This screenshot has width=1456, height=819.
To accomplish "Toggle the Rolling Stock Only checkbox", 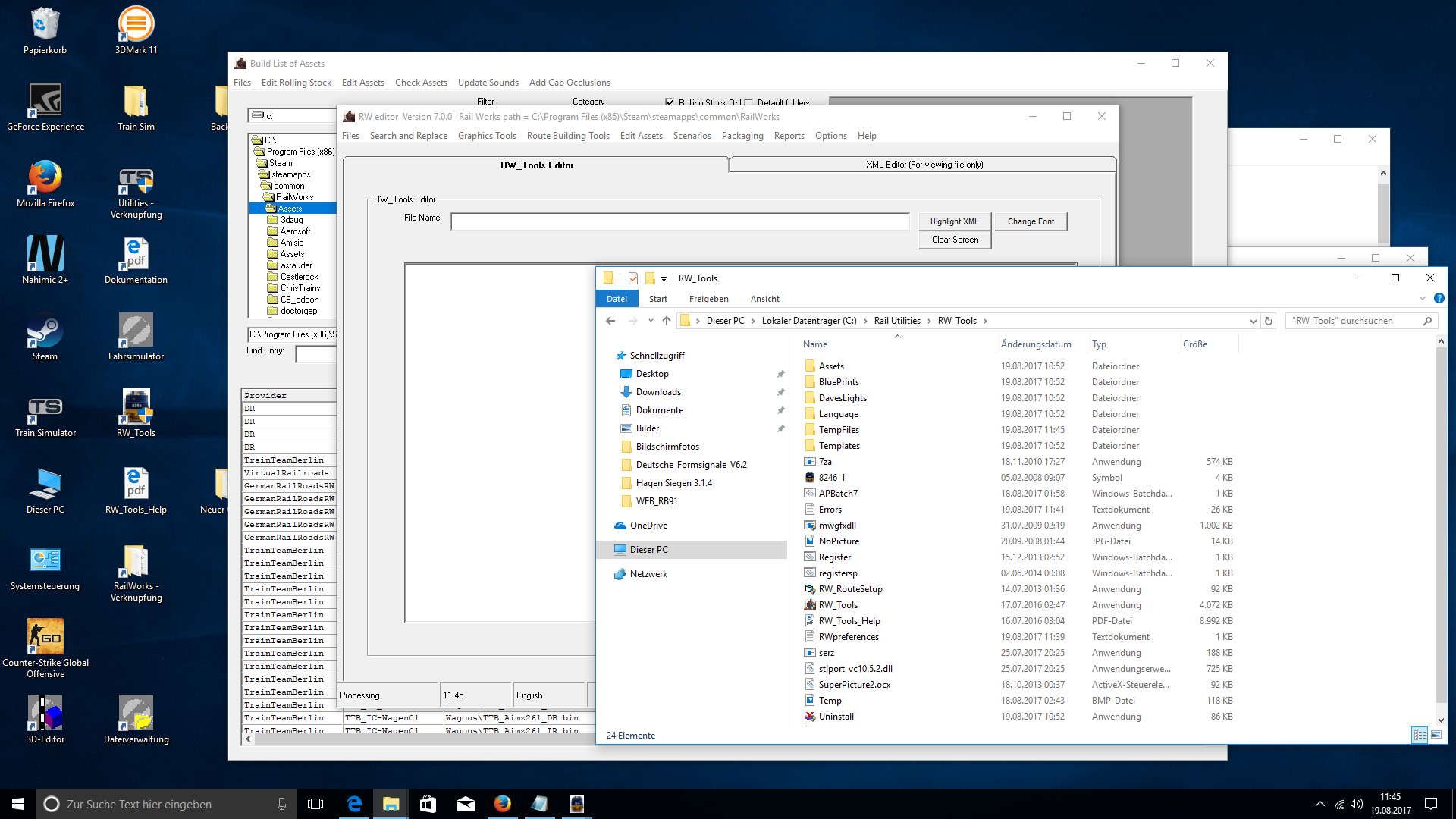I will click(670, 102).
